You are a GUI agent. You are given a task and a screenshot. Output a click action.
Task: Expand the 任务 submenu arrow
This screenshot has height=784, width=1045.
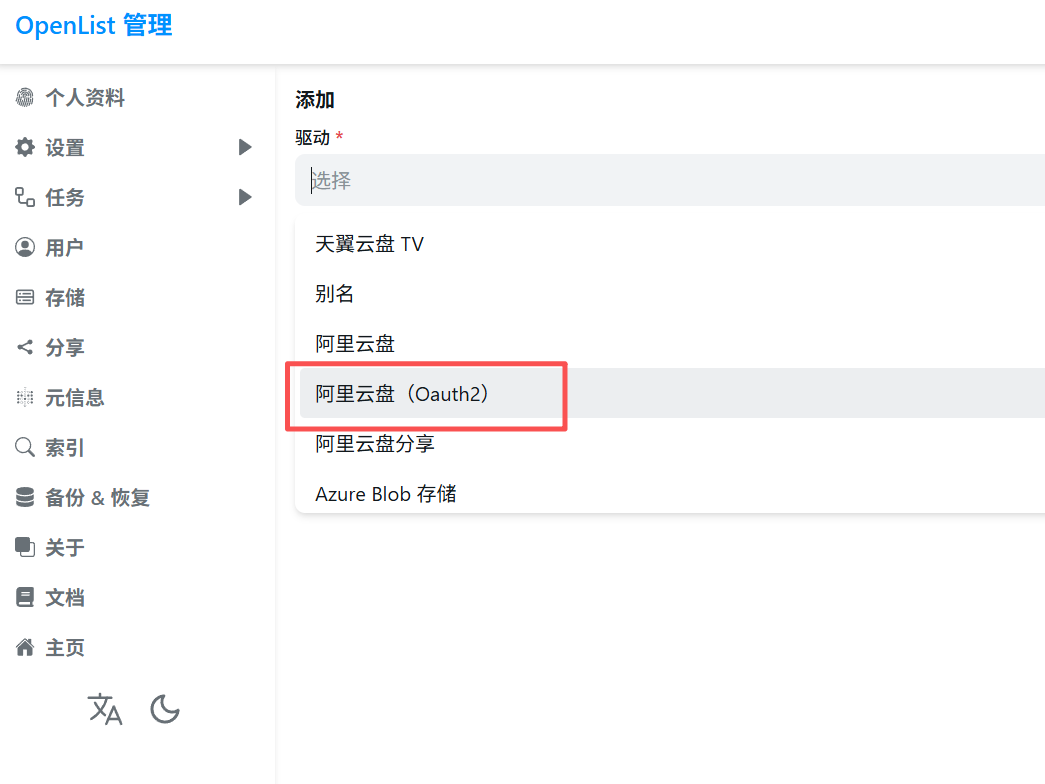[245, 197]
